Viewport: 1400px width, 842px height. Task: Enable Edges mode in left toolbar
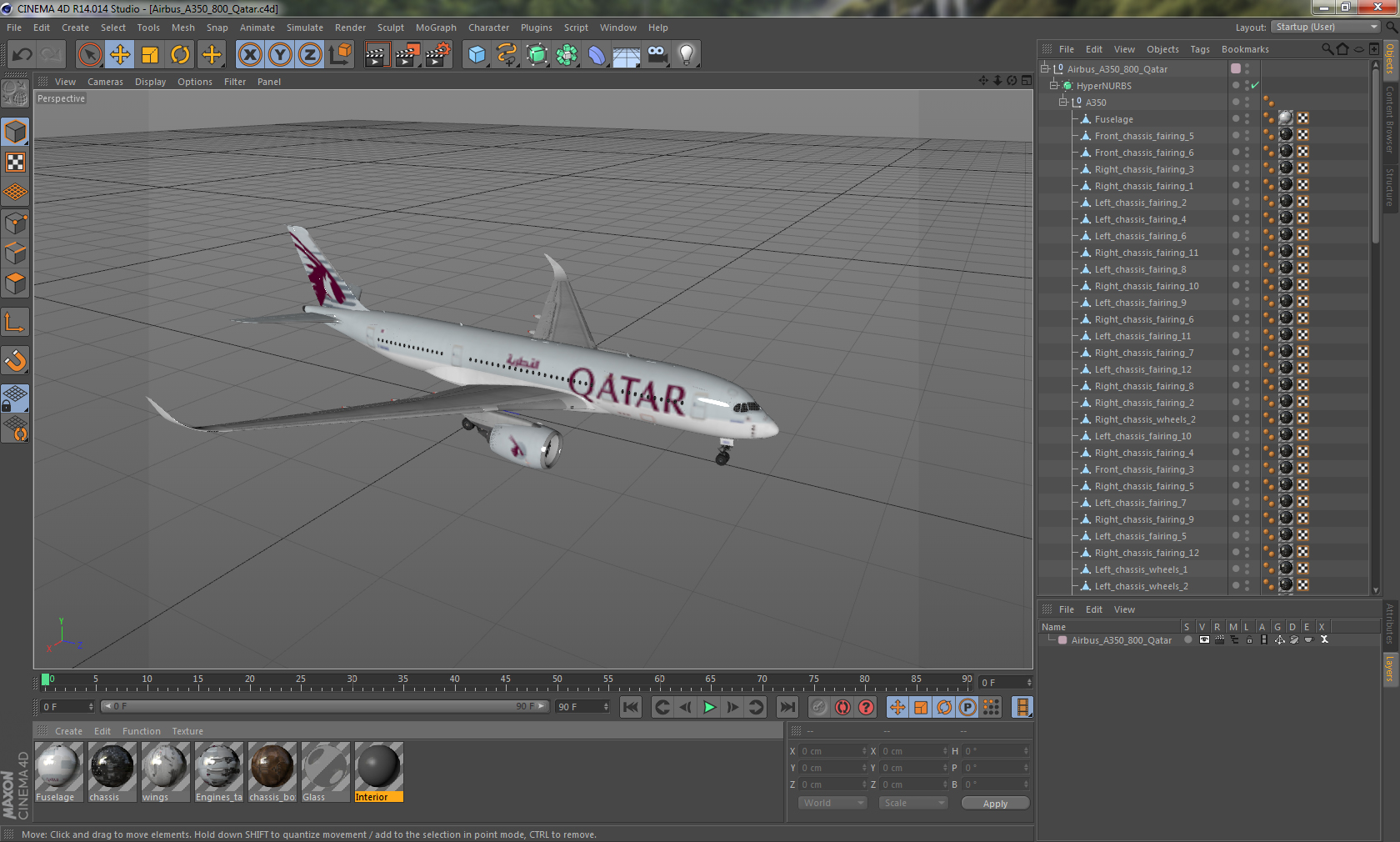15,253
